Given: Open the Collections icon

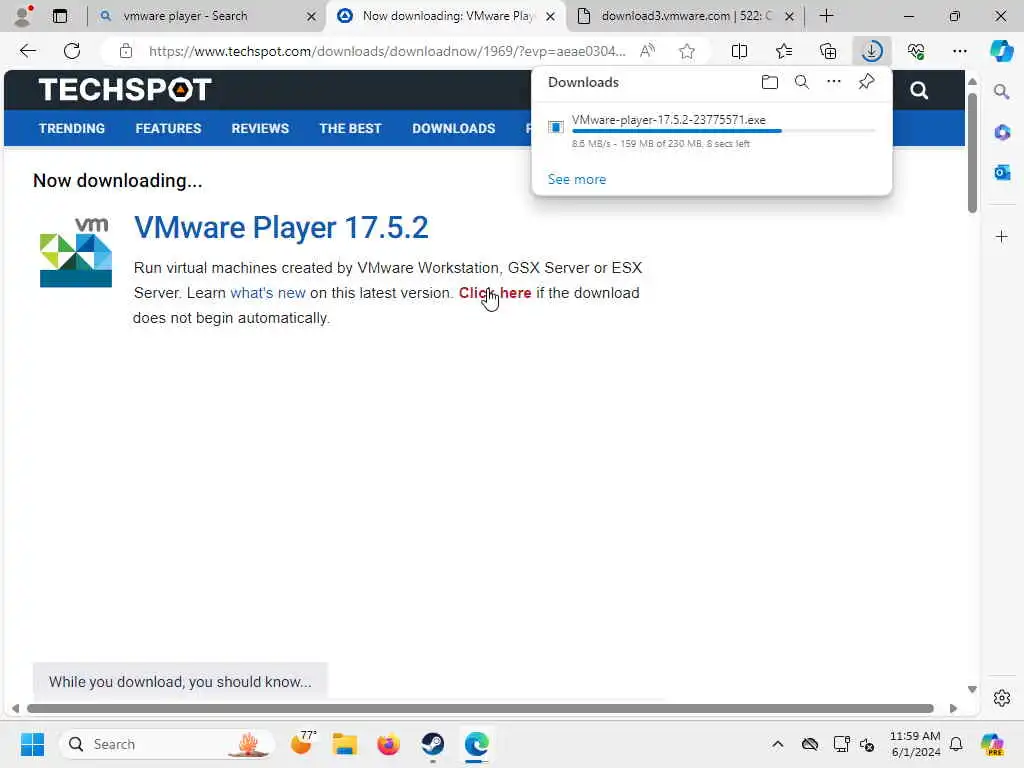Looking at the screenshot, I should pos(828,51).
